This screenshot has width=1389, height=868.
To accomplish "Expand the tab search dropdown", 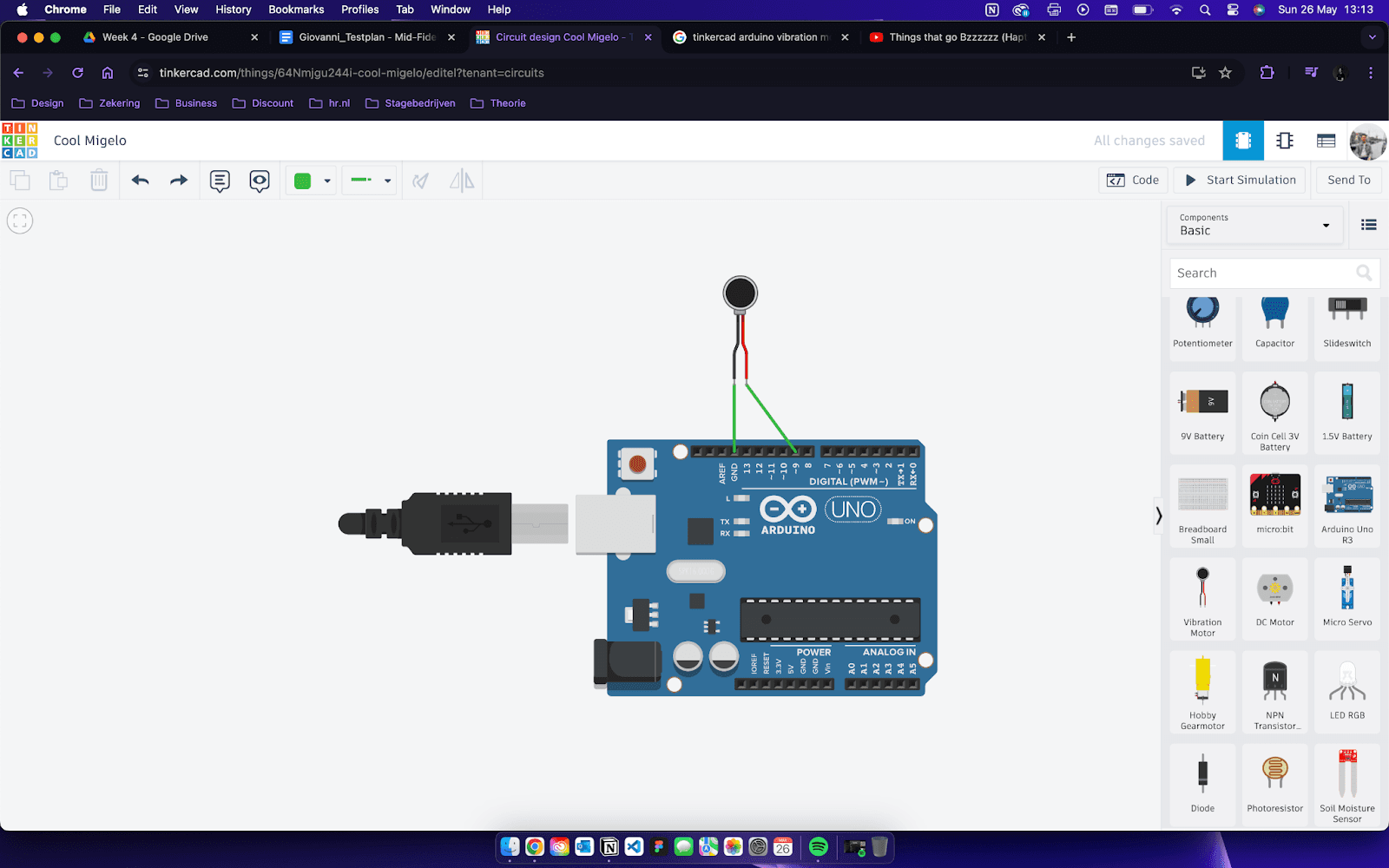I will point(1372,37).
